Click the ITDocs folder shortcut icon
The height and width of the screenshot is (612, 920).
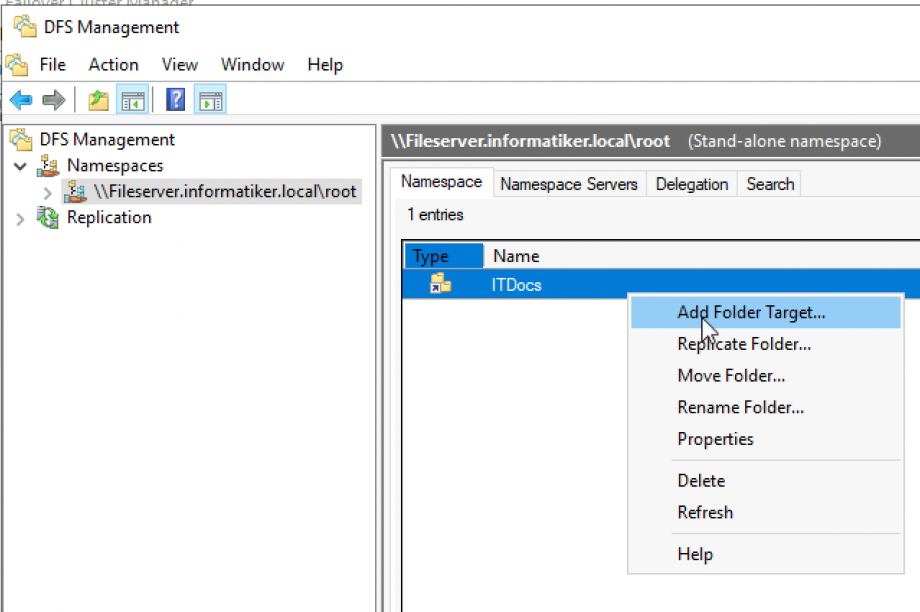click(441, 285)
